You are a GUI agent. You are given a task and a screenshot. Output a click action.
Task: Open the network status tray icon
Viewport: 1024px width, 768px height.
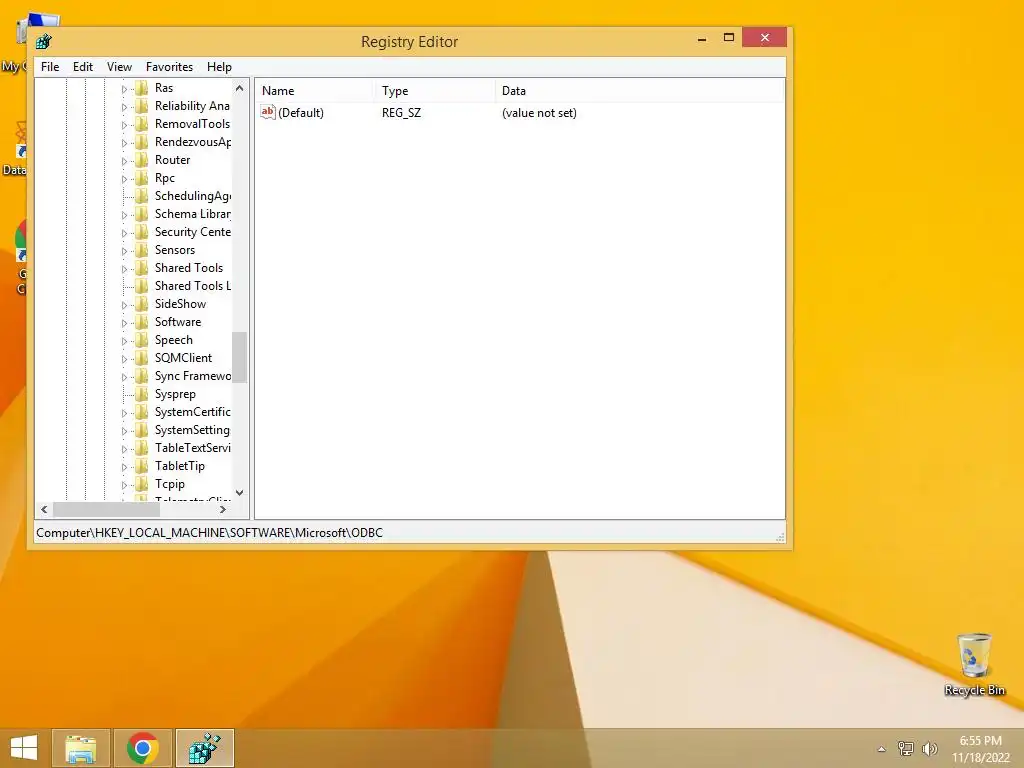pyautogui.click(x=906, y=749)
